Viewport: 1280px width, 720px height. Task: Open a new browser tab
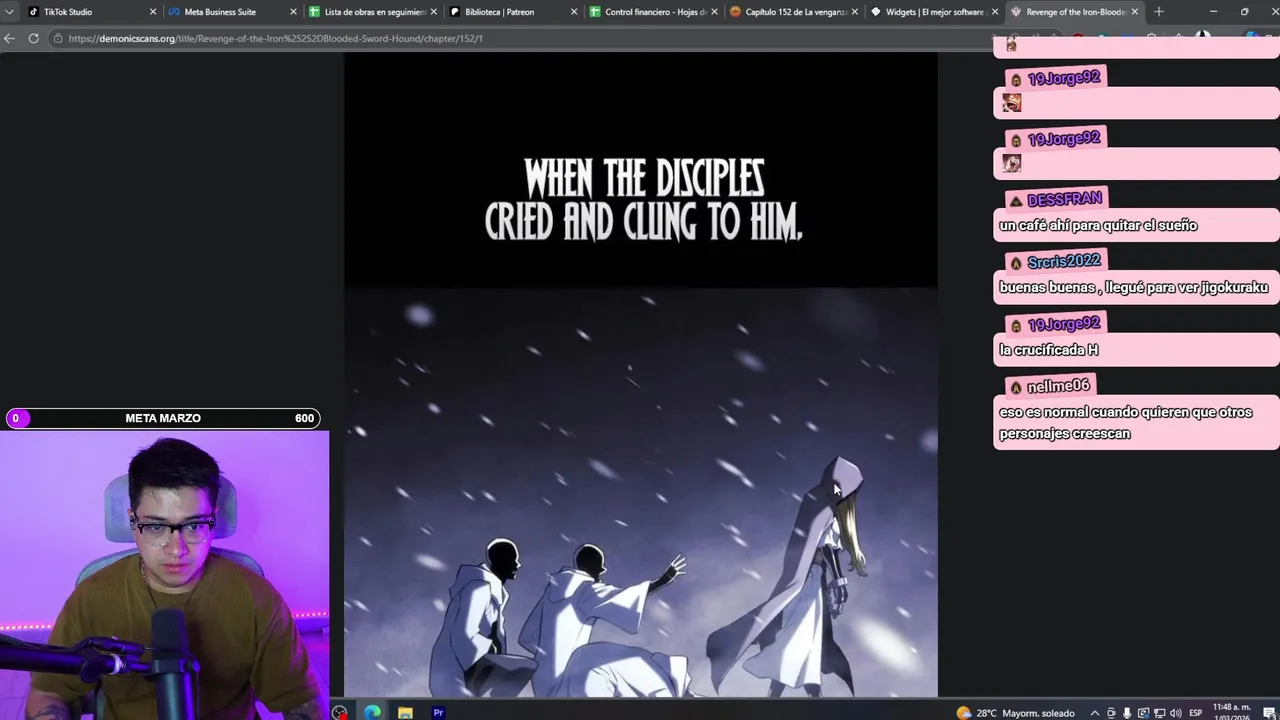point(1159,12)
